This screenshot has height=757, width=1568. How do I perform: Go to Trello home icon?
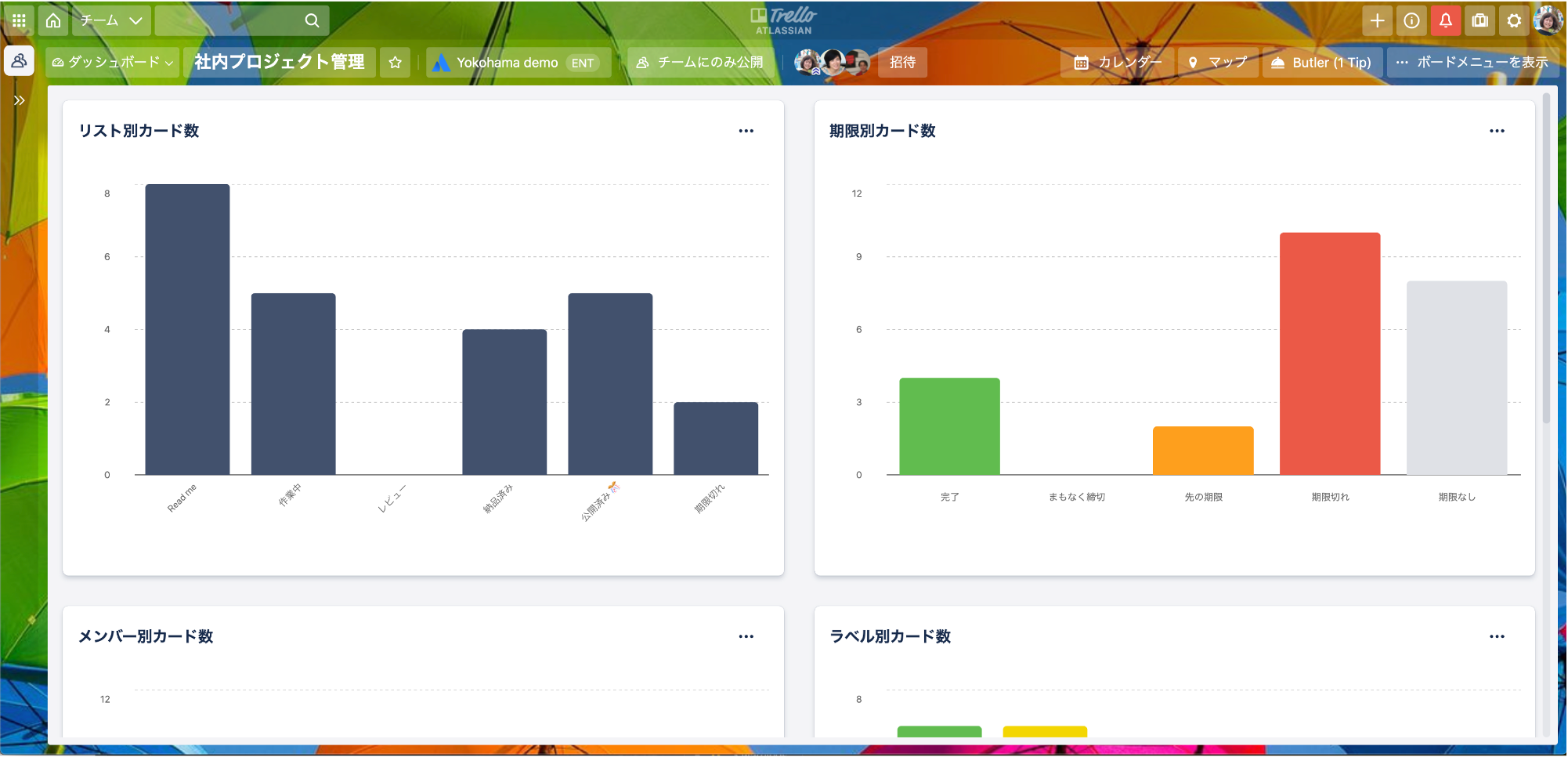tap(53, 20)
